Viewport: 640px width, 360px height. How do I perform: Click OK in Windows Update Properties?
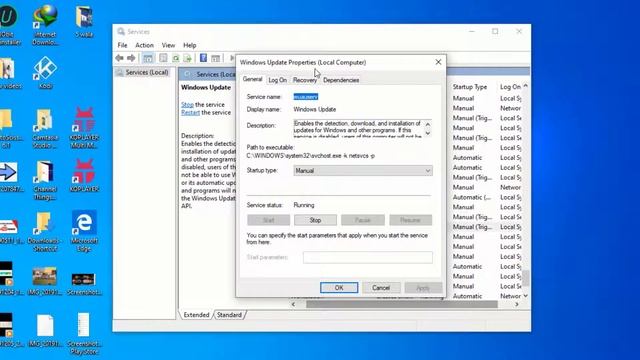click(x=339, y=288)
